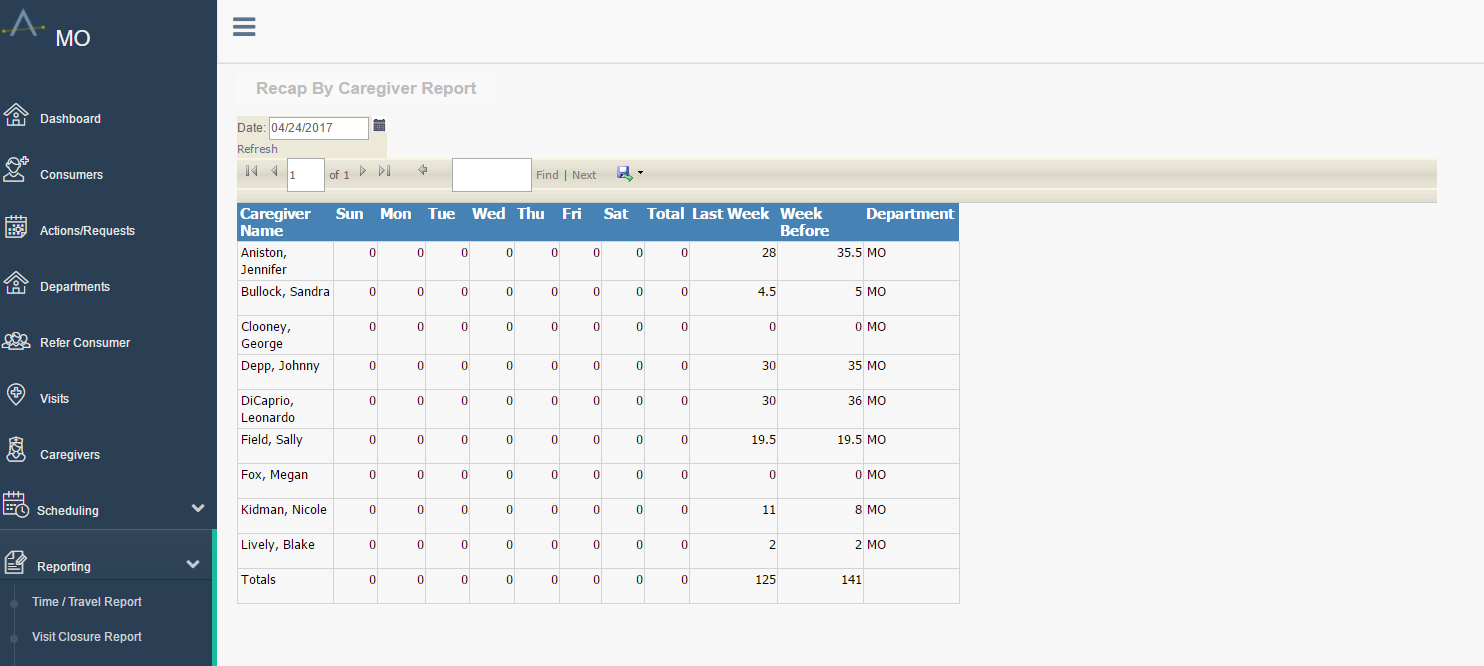Click DiCaprio's Week Before value 36
This screenshot has width=1484, height=666.
[x=855, y=401]
